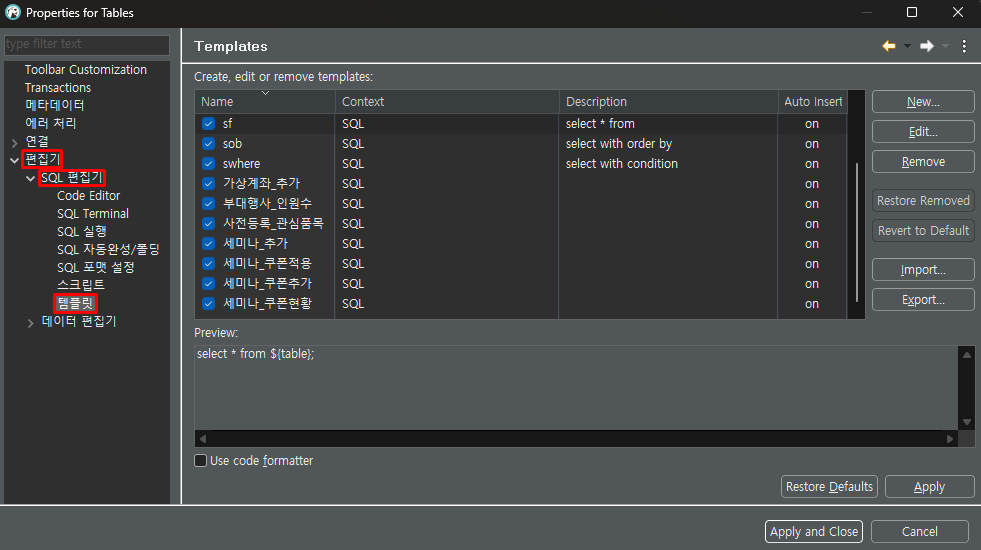This screenshot has height=550, width=981.
Task: Open the three-dot view menu
Action: (964, 46)
